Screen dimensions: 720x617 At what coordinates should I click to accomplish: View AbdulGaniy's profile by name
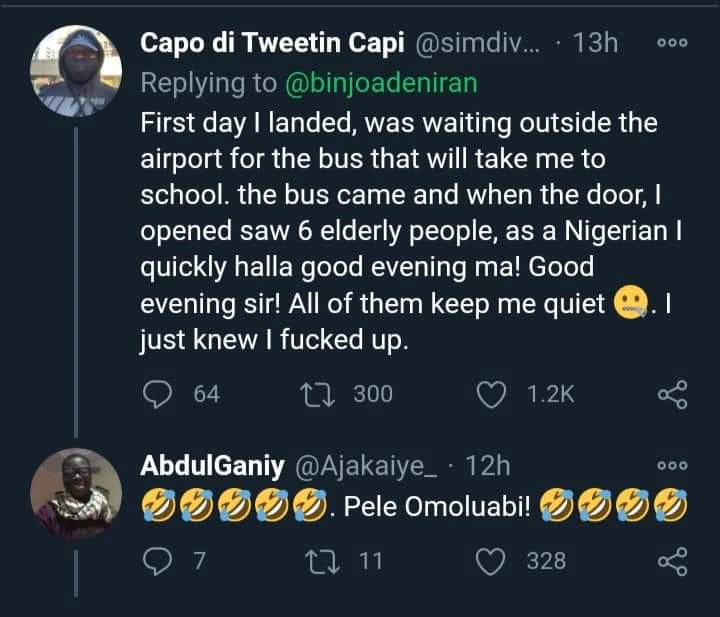(x=209, y=466)
